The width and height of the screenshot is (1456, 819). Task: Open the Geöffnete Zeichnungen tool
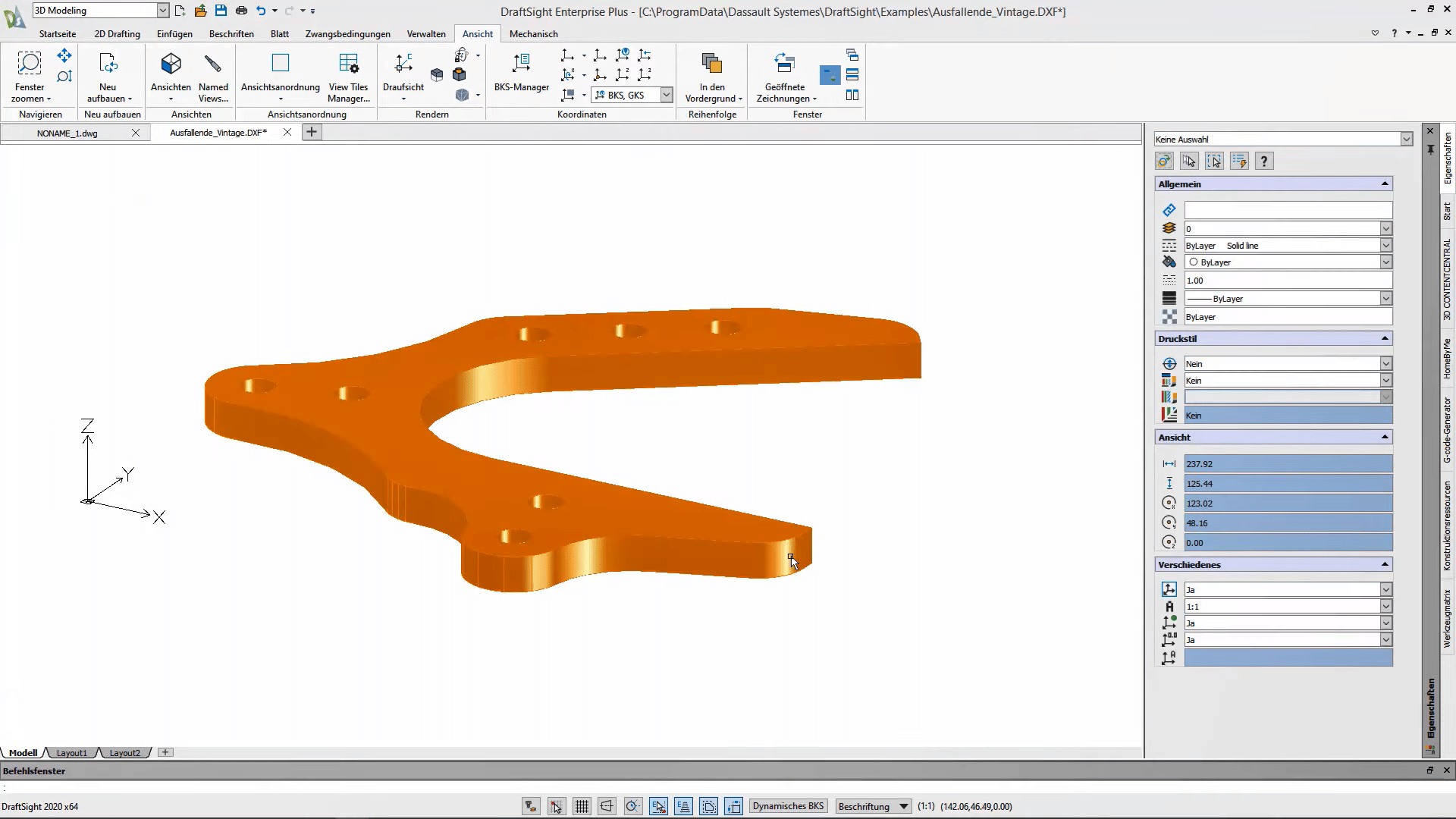[785, 76]
